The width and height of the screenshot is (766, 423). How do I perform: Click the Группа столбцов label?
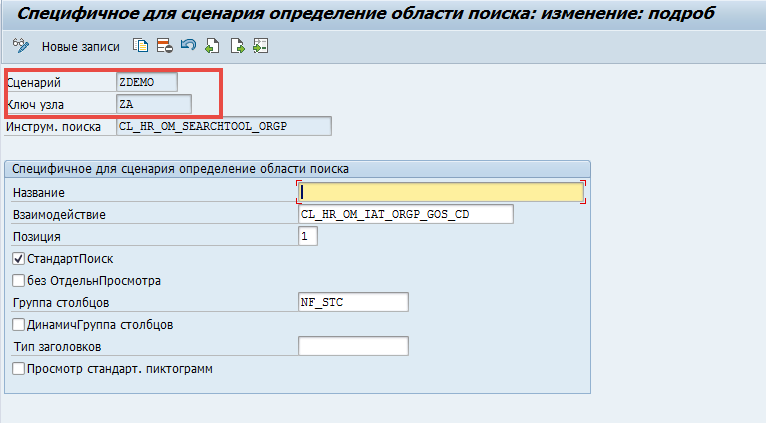61,303
